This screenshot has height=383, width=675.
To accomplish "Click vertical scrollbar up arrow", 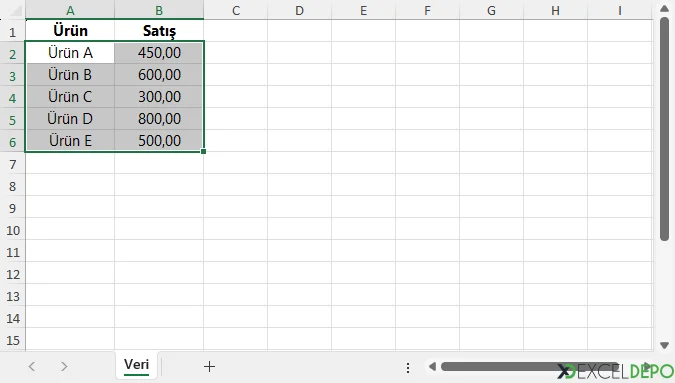I will coord(664,9).
